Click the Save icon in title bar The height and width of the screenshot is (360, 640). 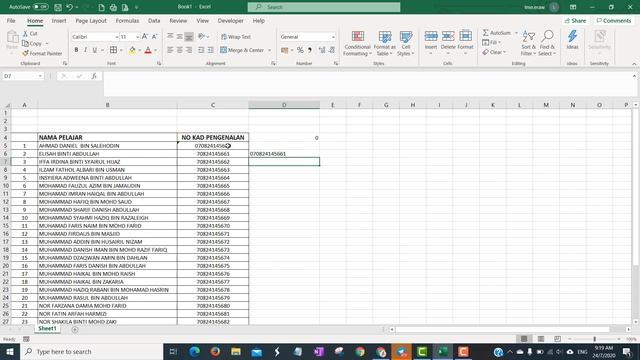pos(58,7)
